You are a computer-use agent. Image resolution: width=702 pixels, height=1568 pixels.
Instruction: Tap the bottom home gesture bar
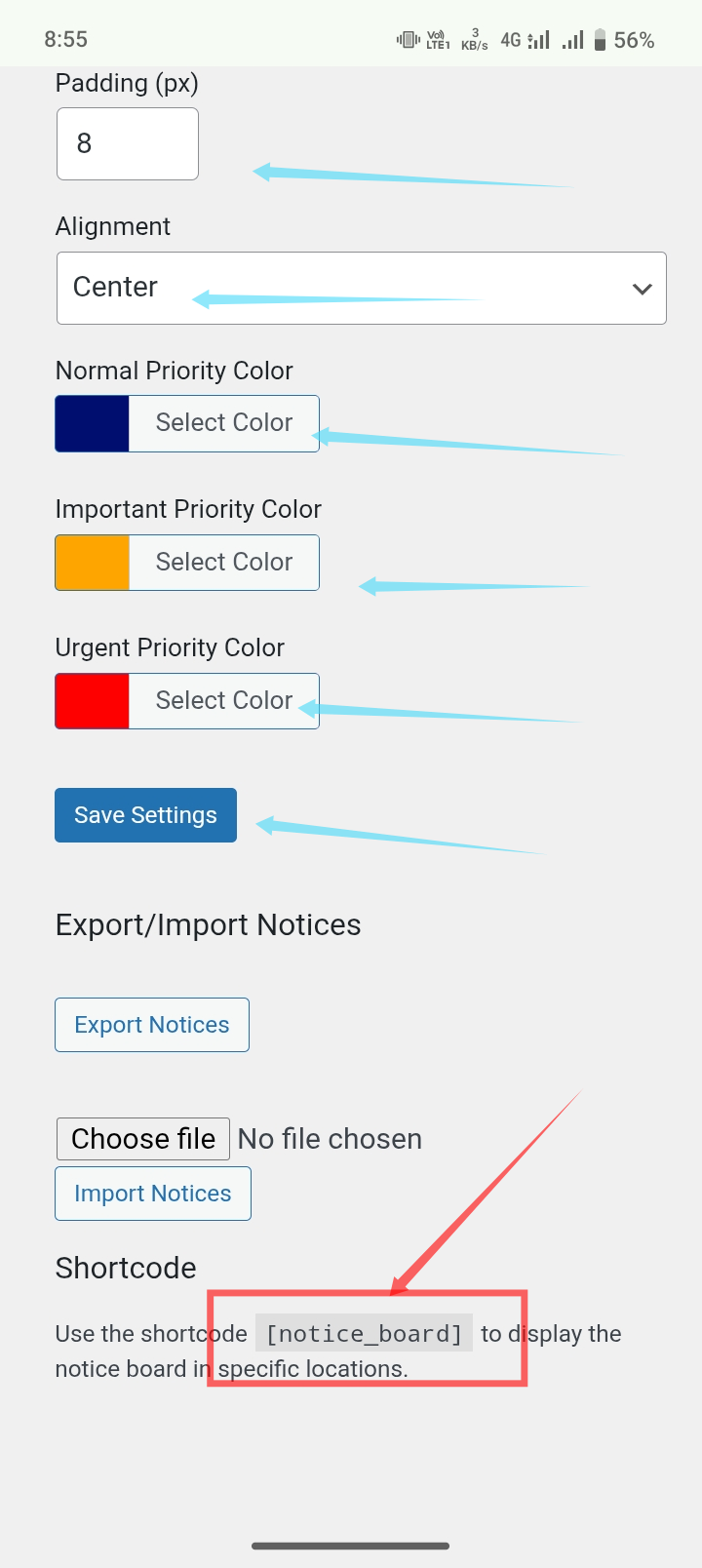coord(351,1546)
